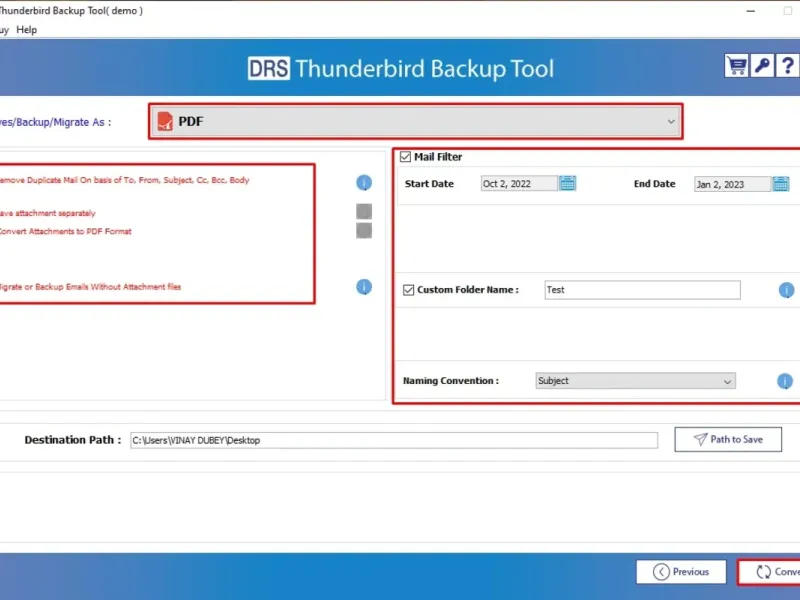This screenshot has width=800, height=600.
Task: Toggle the Mail Filter checkbox
Action: click(406, 157)
